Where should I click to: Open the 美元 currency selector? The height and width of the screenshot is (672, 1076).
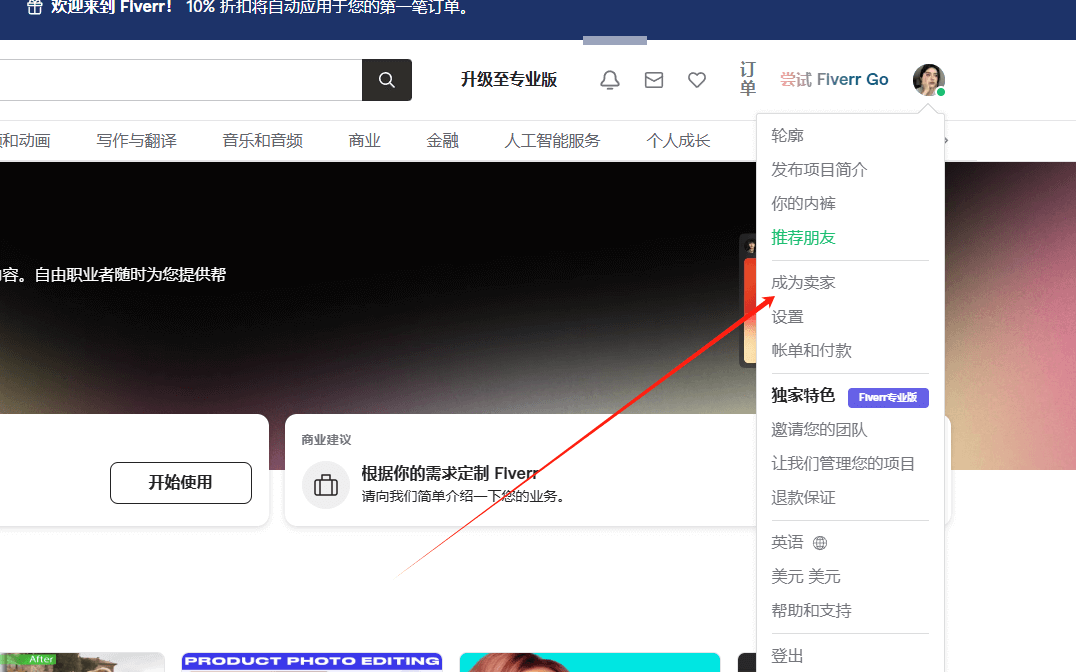pyautogui.click(x=806, y=577)
